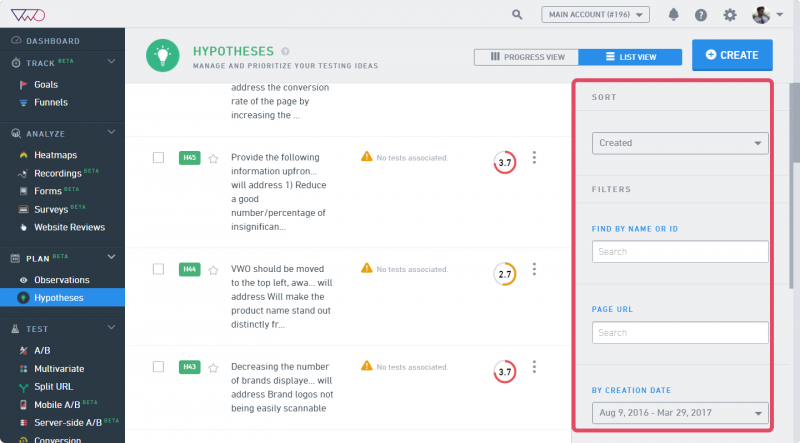This screenshot has height=443, width=800.
Task: Open the search magnifier icon in top bar
Action: click(x=517, y=15)
